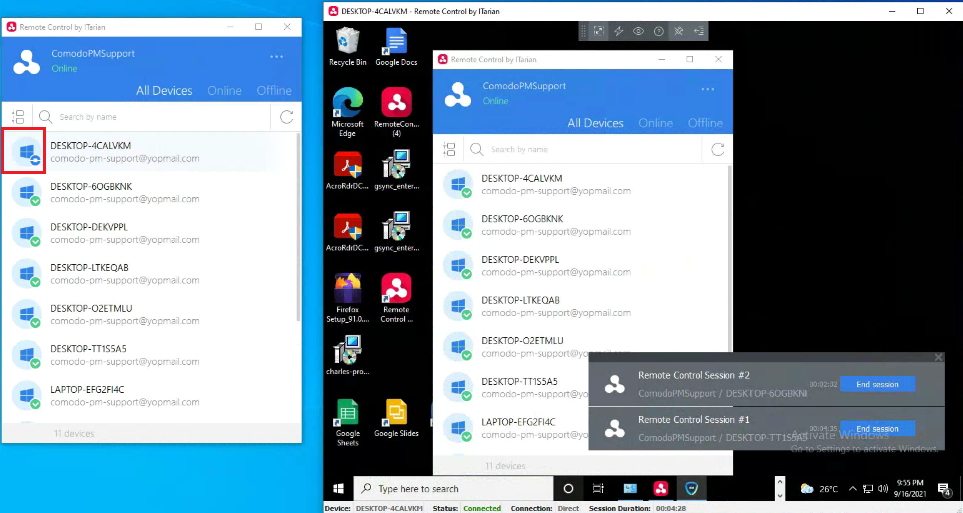Click the red ITarian icon on the remote taskbar
The width and height of the screenshot is (963, 513).
(661, 488)
